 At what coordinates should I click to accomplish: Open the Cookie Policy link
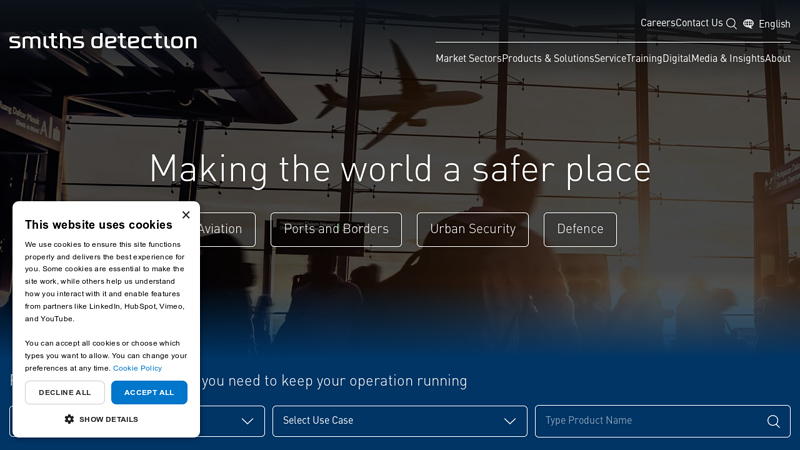tap(137, 368)
